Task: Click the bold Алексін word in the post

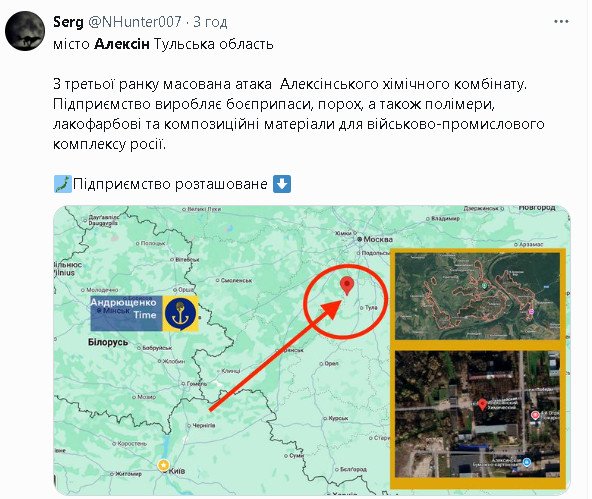Action: (122, 44)
